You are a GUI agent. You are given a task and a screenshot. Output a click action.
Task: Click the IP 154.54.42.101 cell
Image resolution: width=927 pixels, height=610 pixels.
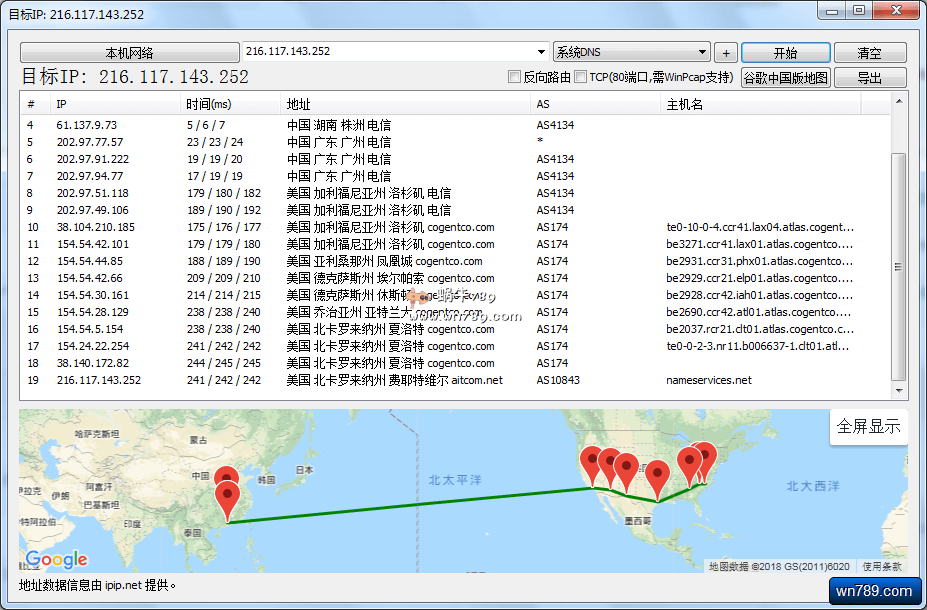[x=93, y=245]
